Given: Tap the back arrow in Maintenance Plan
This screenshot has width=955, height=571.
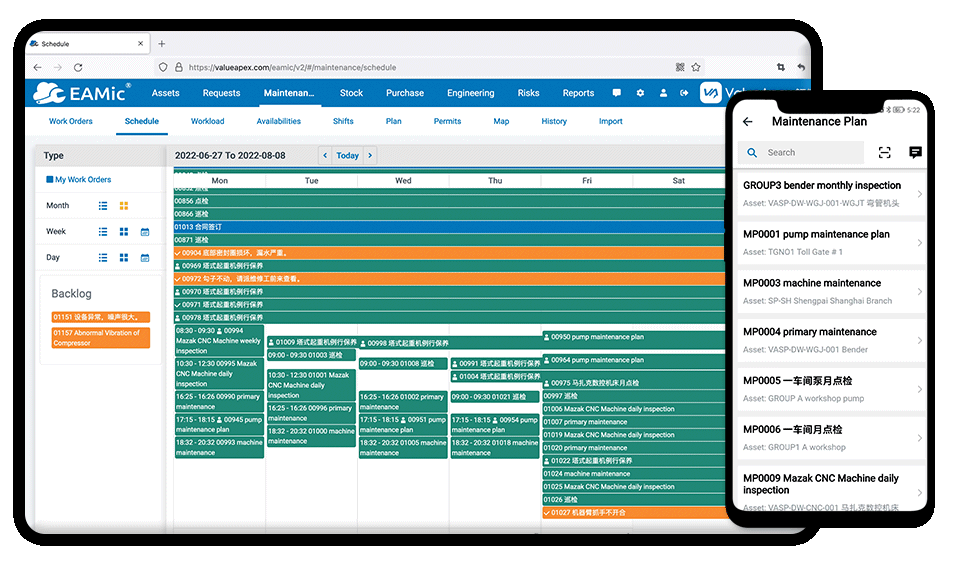Looking at the screenshot, I should 747,122.
